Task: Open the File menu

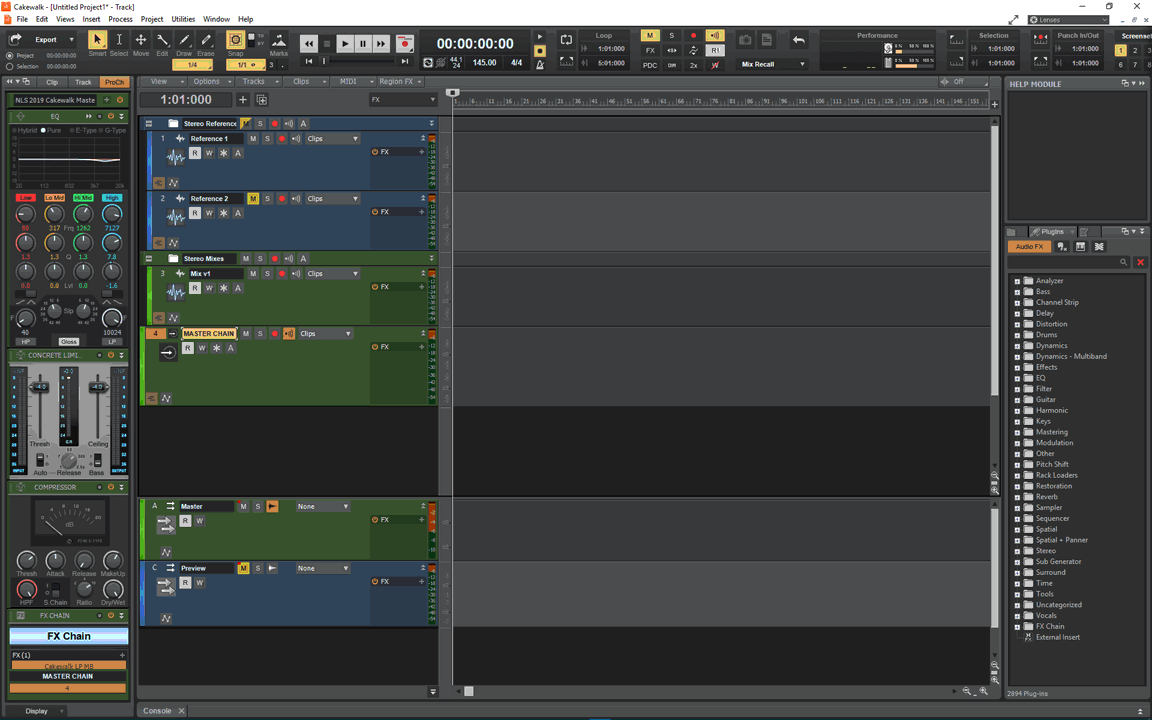Action: coord(22,19)
